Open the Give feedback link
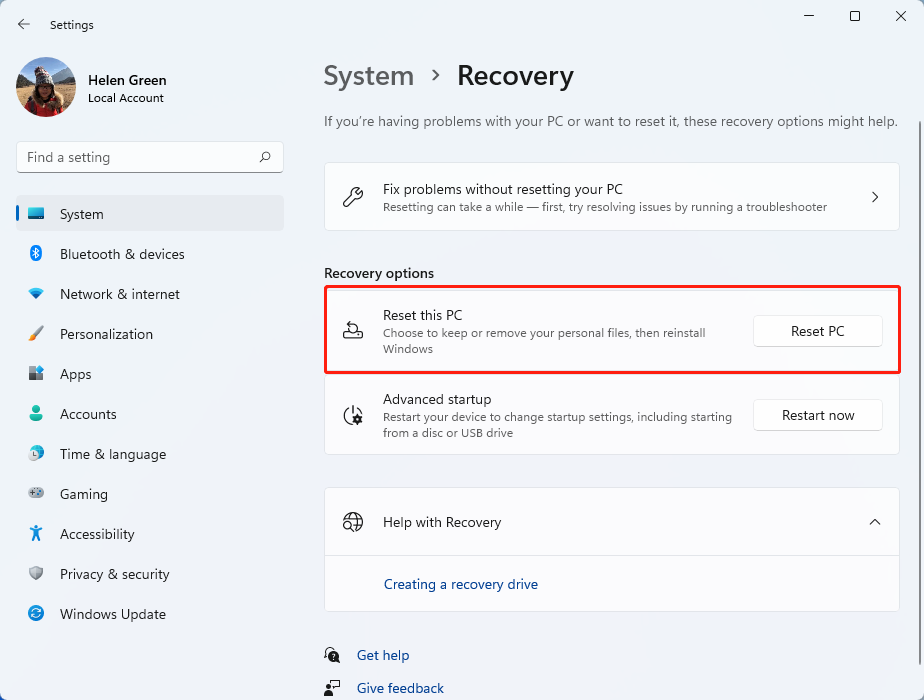 click(400, 688)
